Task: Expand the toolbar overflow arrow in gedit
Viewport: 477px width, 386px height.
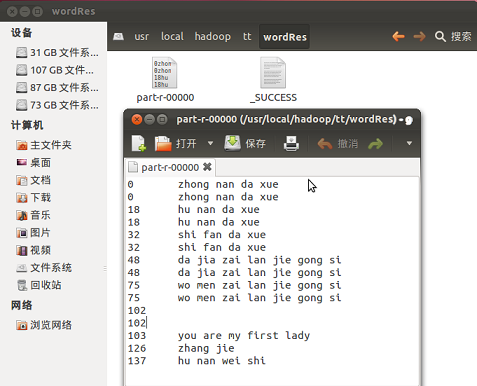Action: pyautogui.click(x=409, y=143)
